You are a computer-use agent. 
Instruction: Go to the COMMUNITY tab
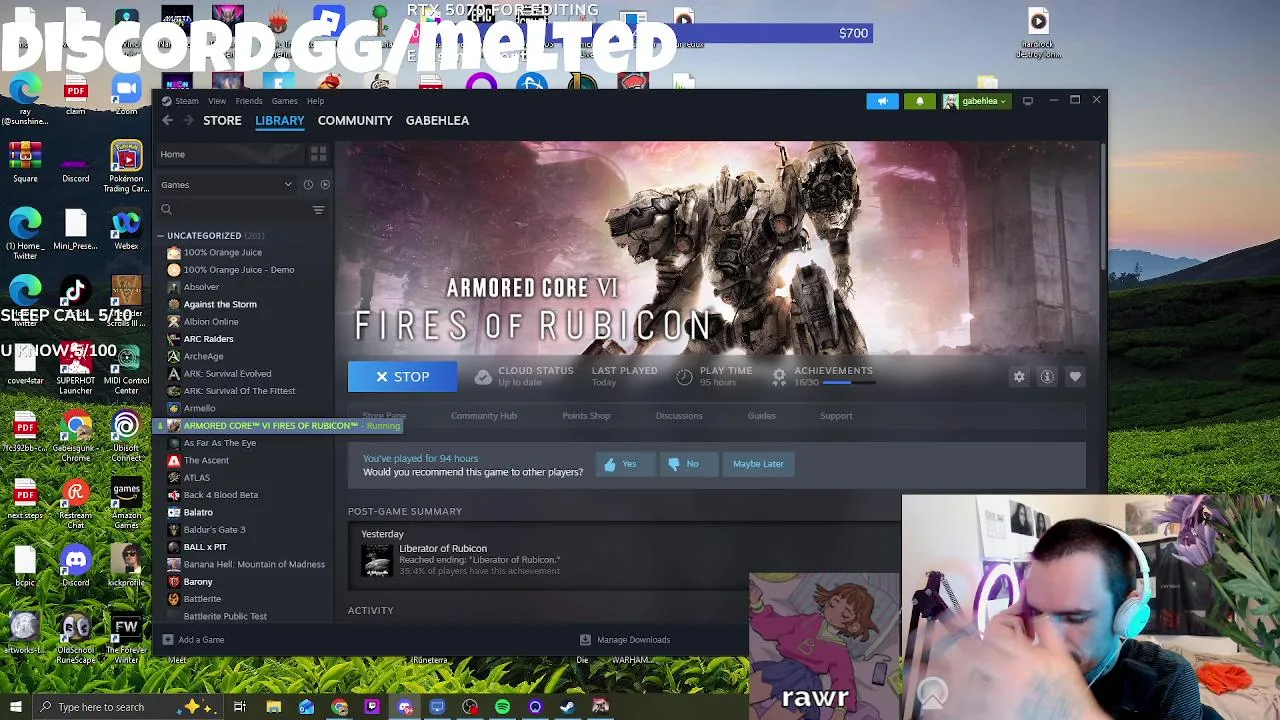pos(355,120)
